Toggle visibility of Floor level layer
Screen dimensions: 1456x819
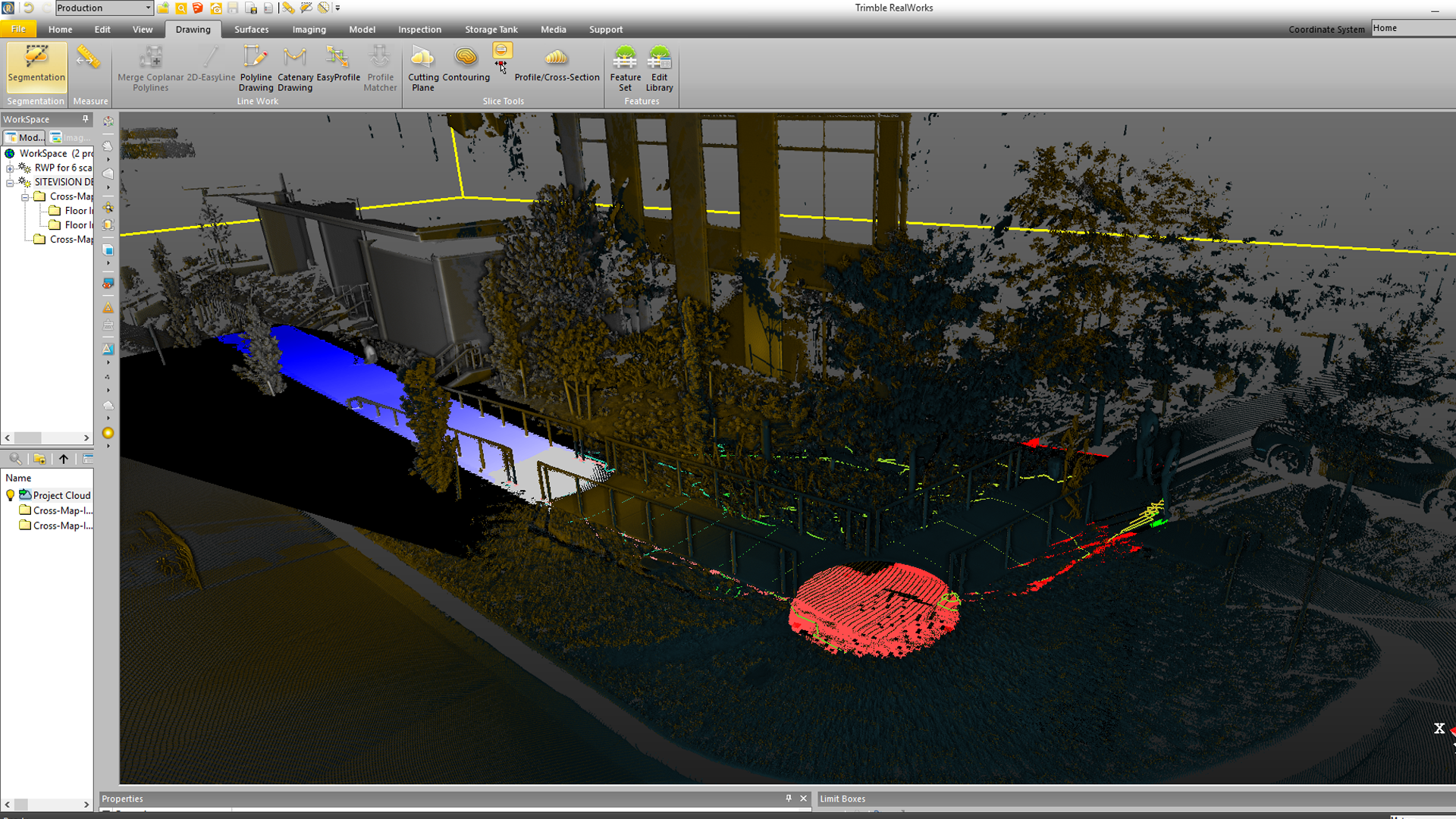click(x=53, y=210)
